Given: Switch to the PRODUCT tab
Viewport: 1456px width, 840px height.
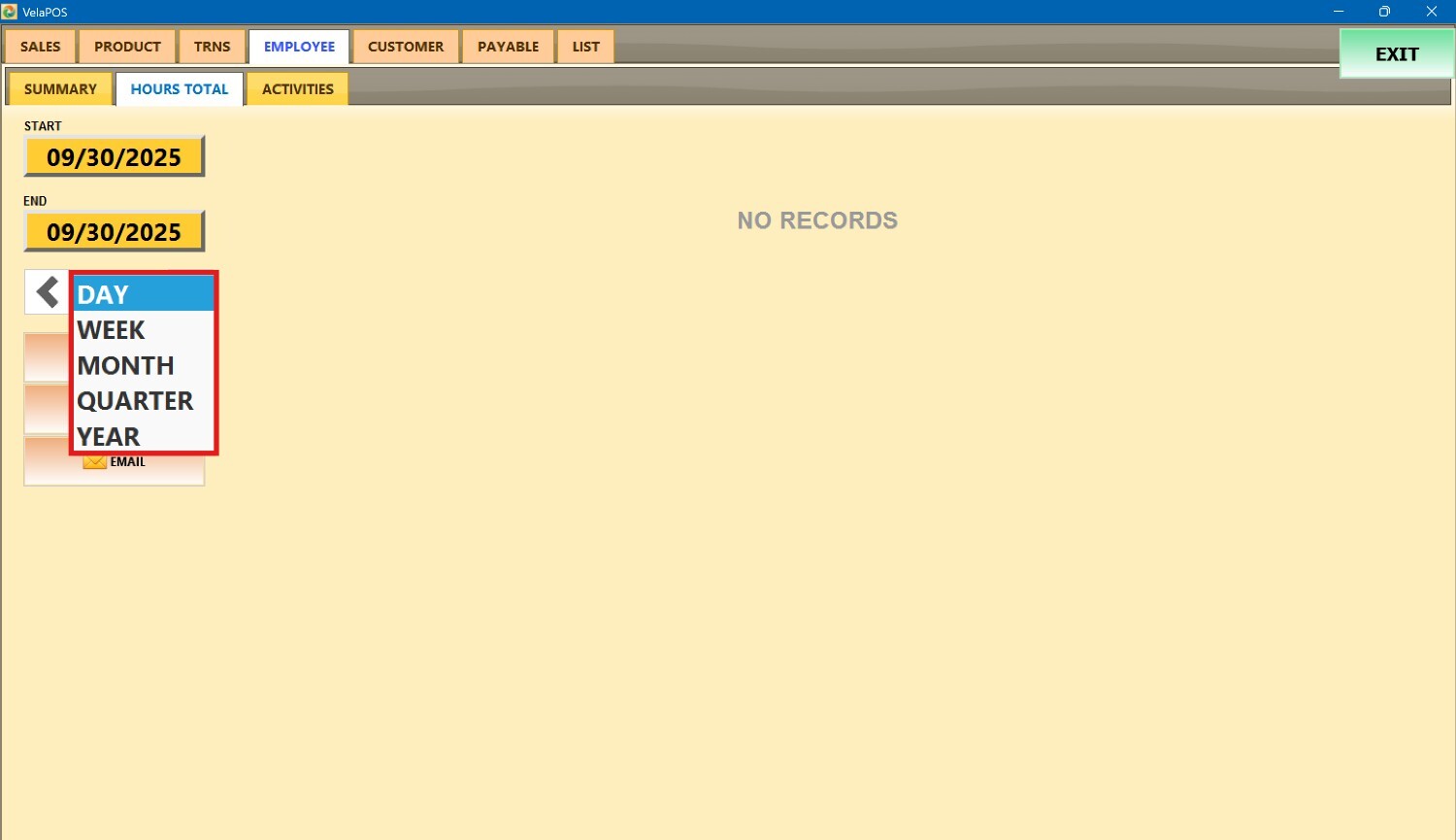Looking at the screenshot, I should coord(127,47).
